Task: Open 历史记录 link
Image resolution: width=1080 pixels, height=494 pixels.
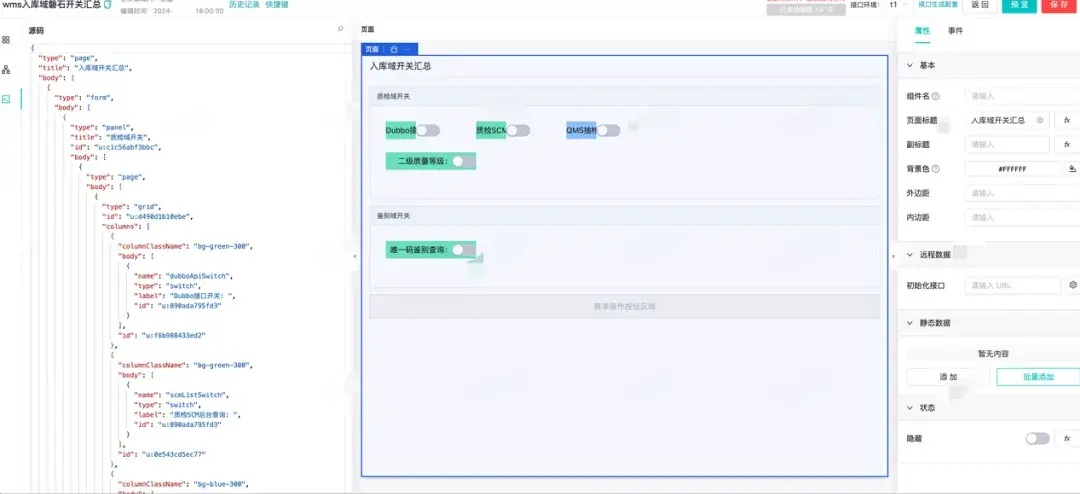Action: tap(244, 5)
